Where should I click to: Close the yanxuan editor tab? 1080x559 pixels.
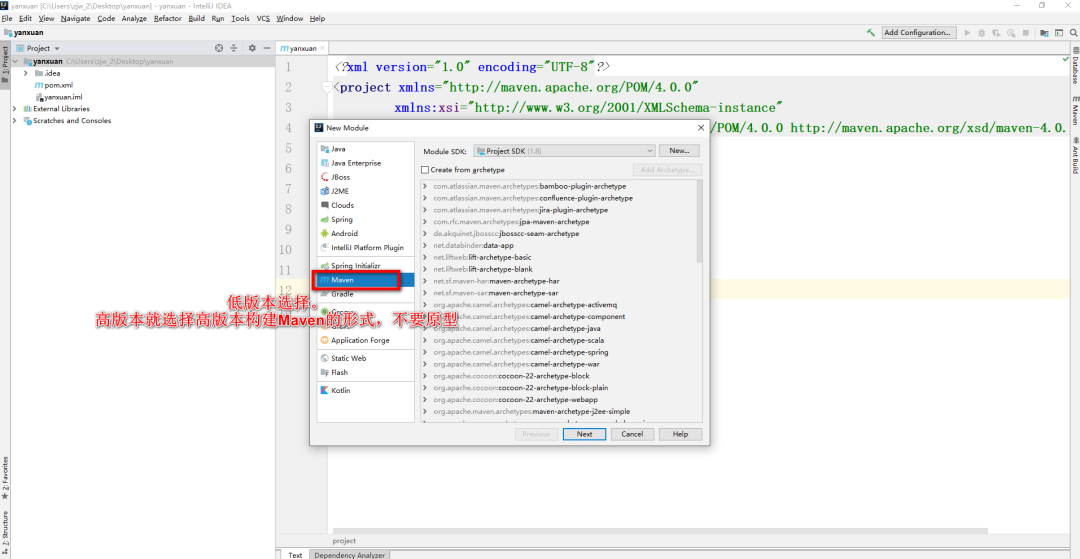pos(323,49)
